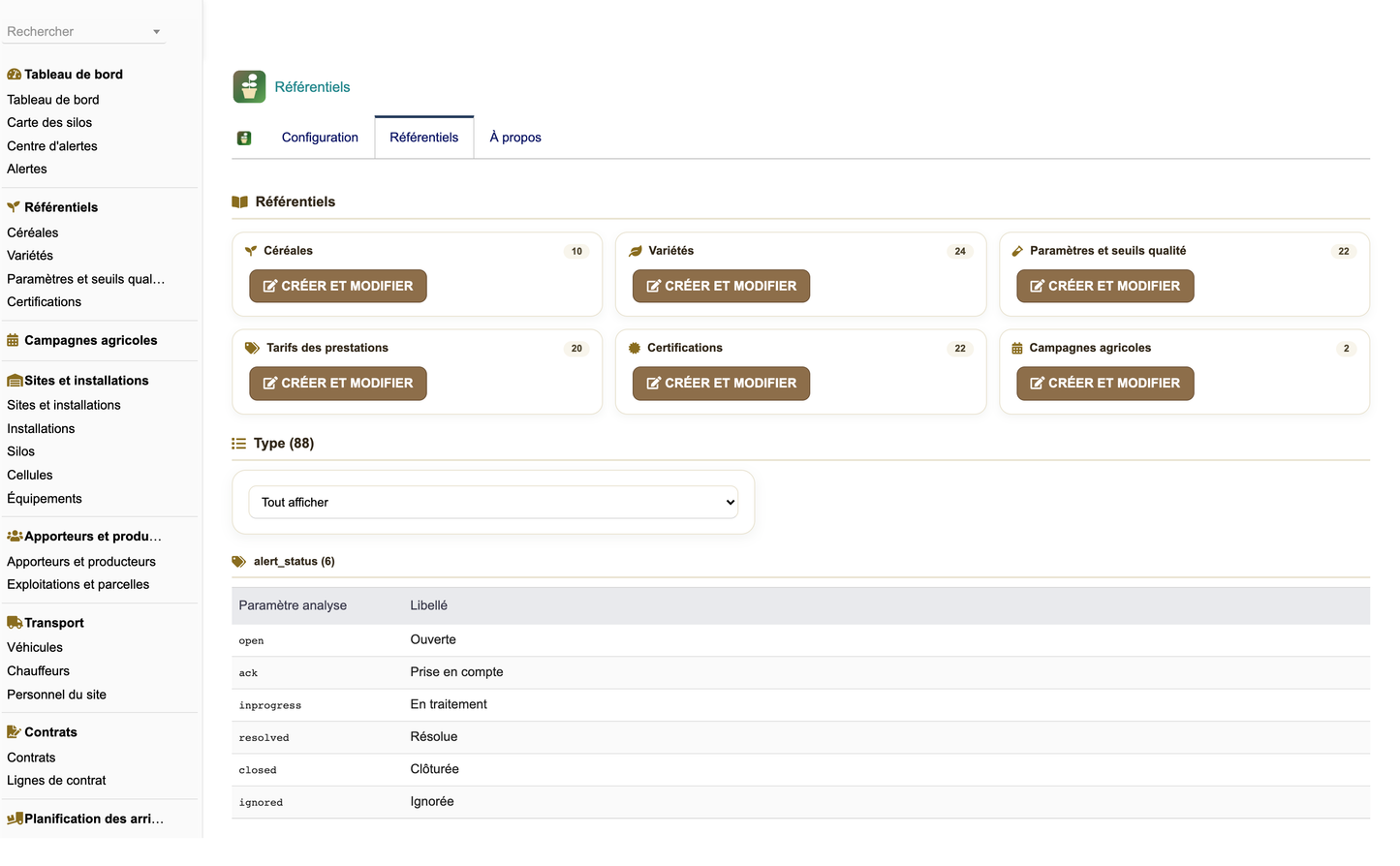Screen dimensions: 1400x866
Task: Click the Transport truck icon in sidebar
Action: tap(15, 623)
